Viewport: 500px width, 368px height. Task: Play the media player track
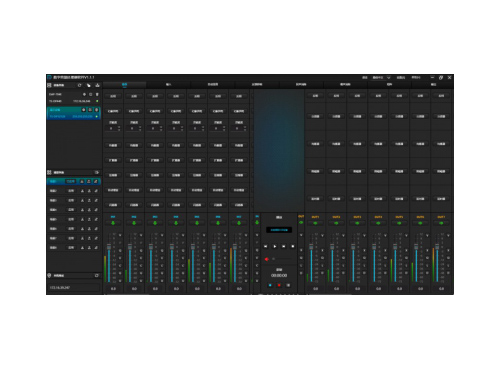tap(275, 246)
